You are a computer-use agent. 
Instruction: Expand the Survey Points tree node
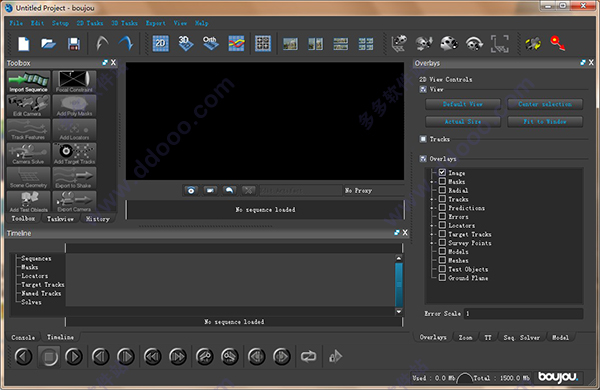432,243
